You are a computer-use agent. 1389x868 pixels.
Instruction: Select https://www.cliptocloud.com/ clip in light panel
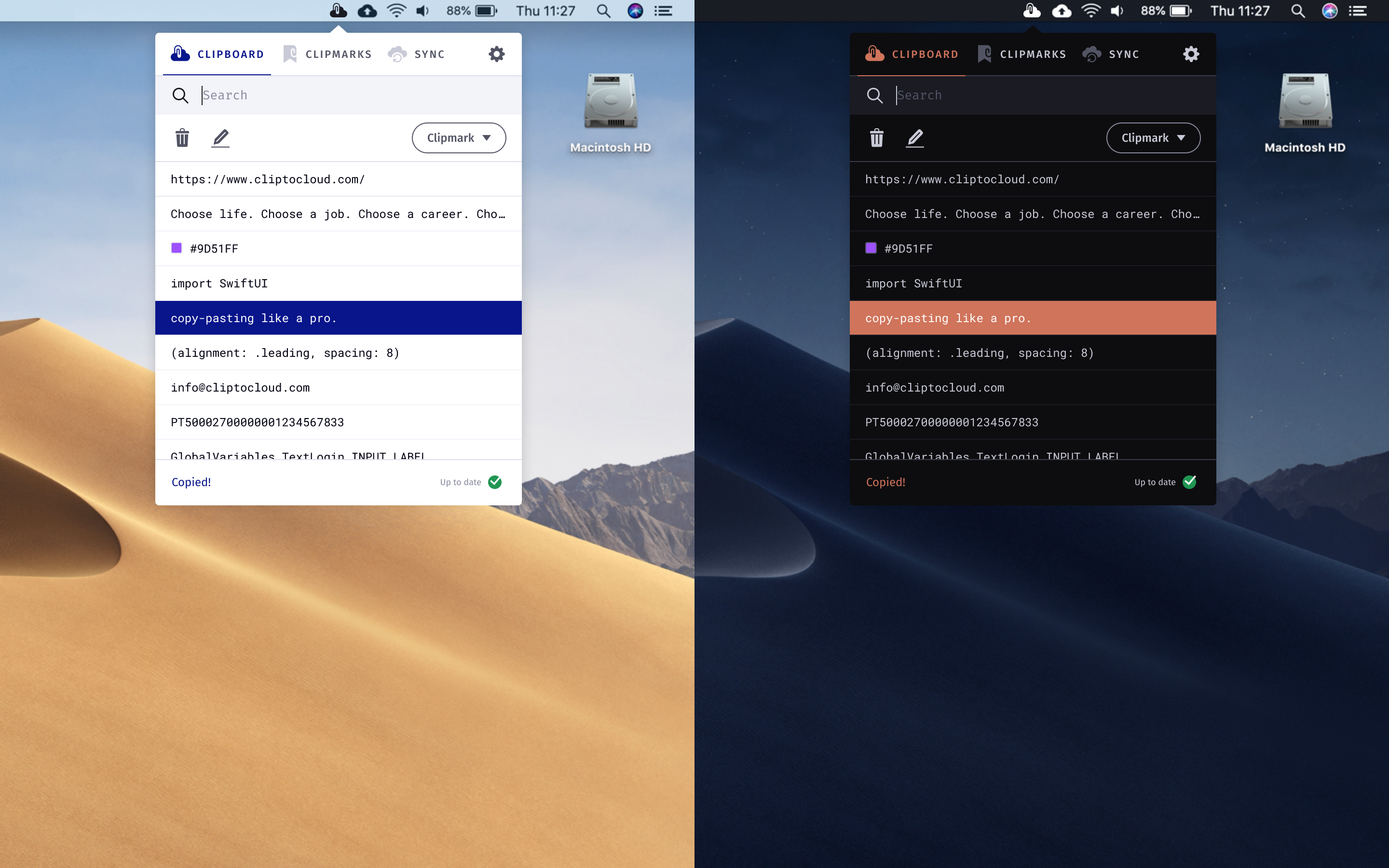click(x=338, y=179)
